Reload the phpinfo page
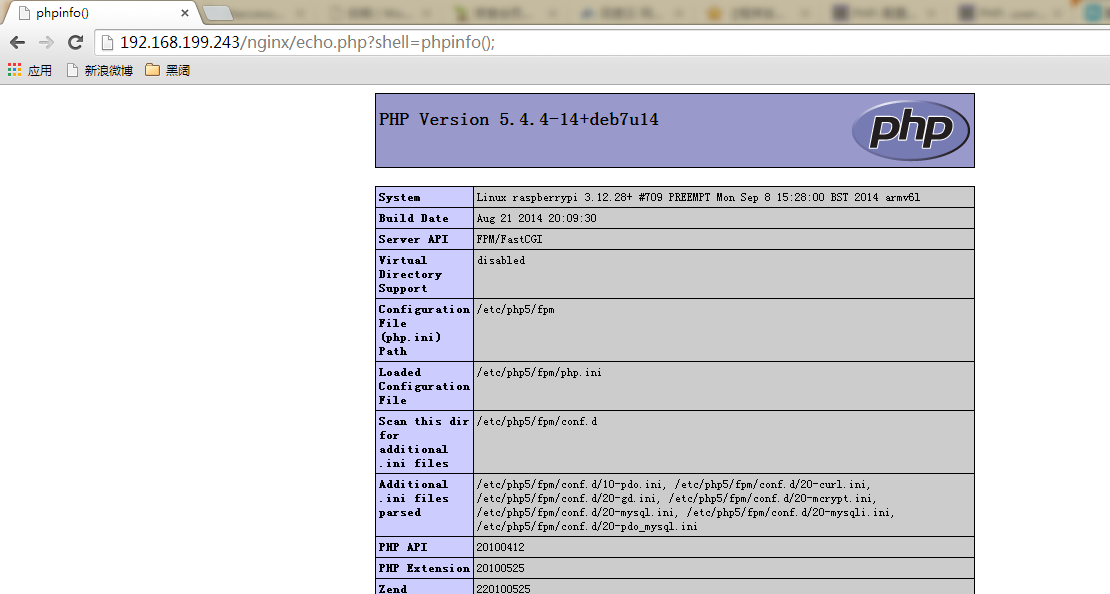This screenshot has height=594, width=1110. coord(74,42)
